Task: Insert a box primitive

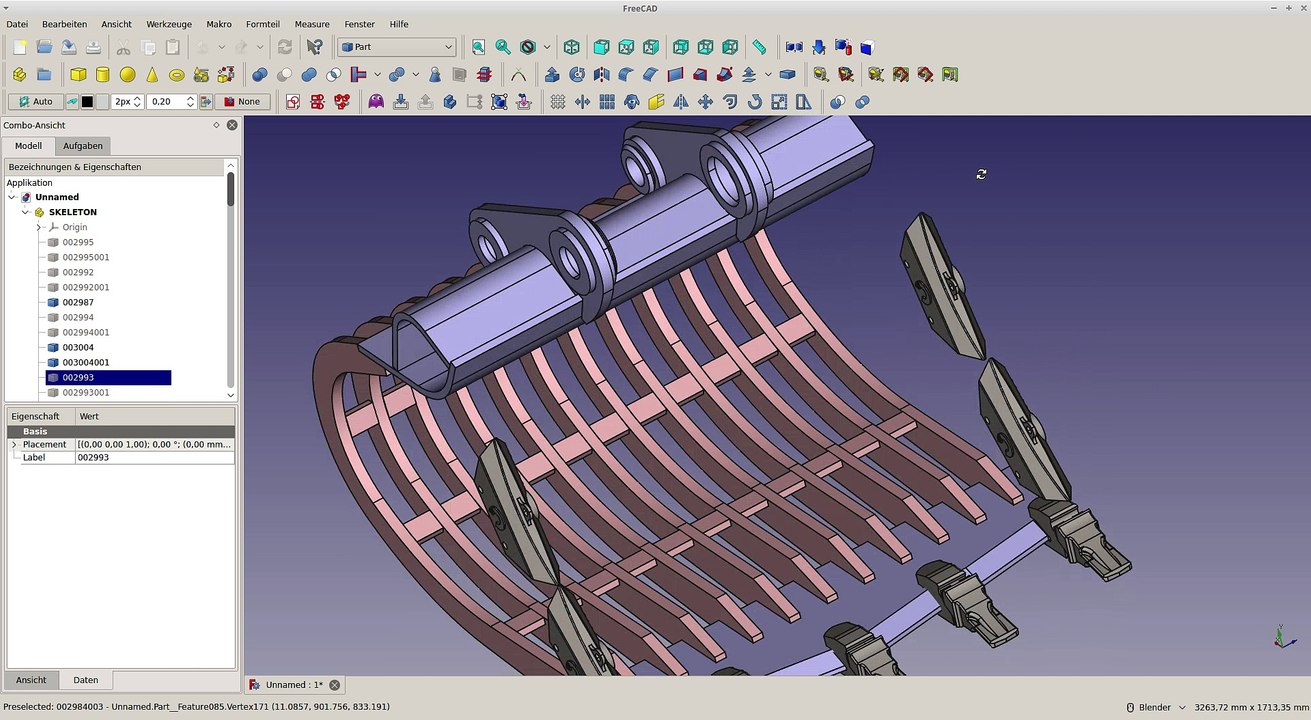Action: click(78, 74)
